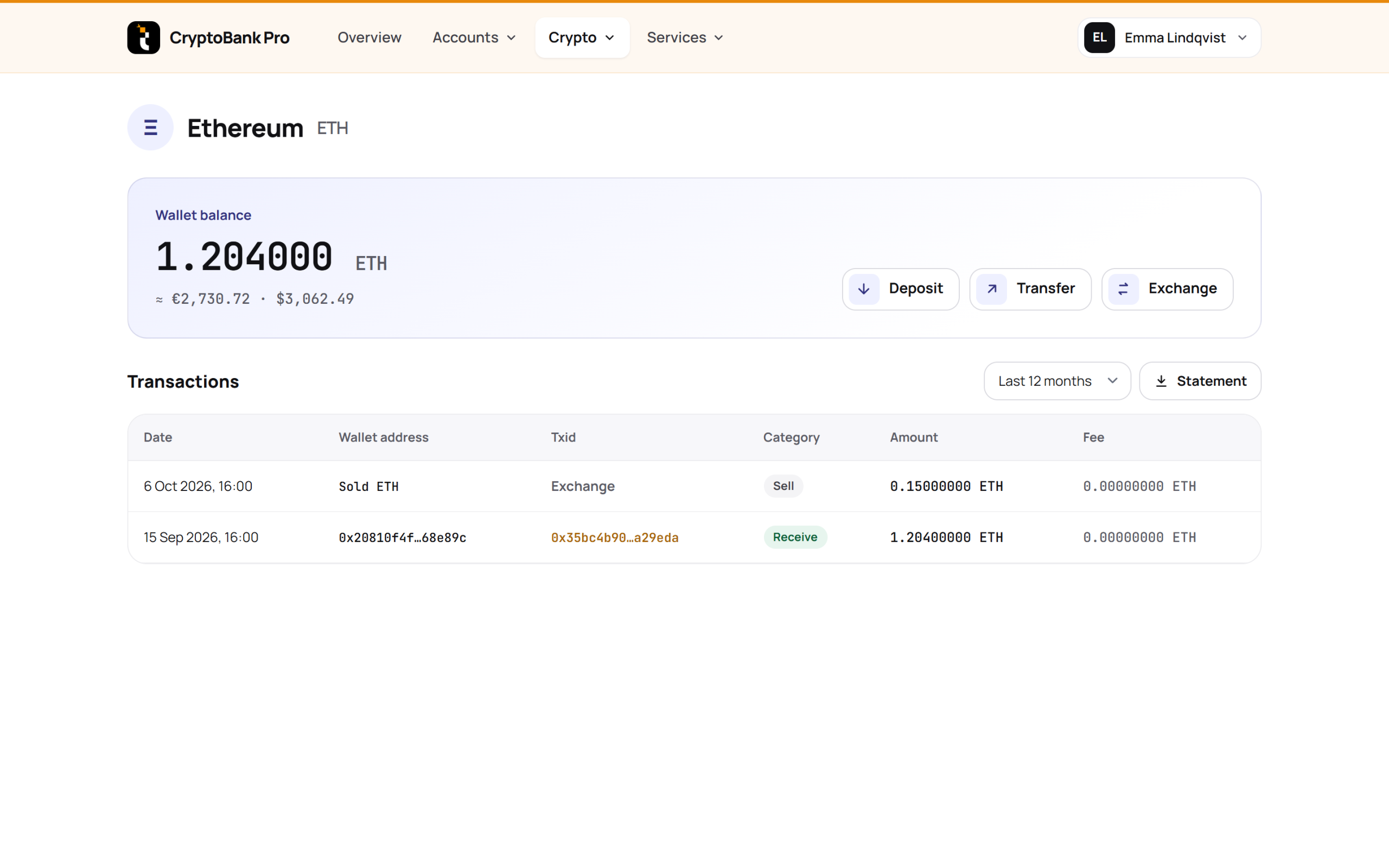Image resolution: width=1389 pixels, height=868 pixels.
Task: Click the €2,730.72 · $3,062.49 fiat equivalent
Action: [255, 299]
